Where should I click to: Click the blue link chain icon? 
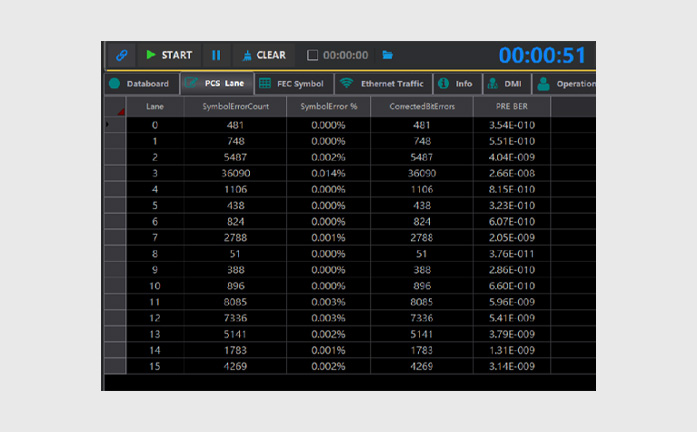121,55
